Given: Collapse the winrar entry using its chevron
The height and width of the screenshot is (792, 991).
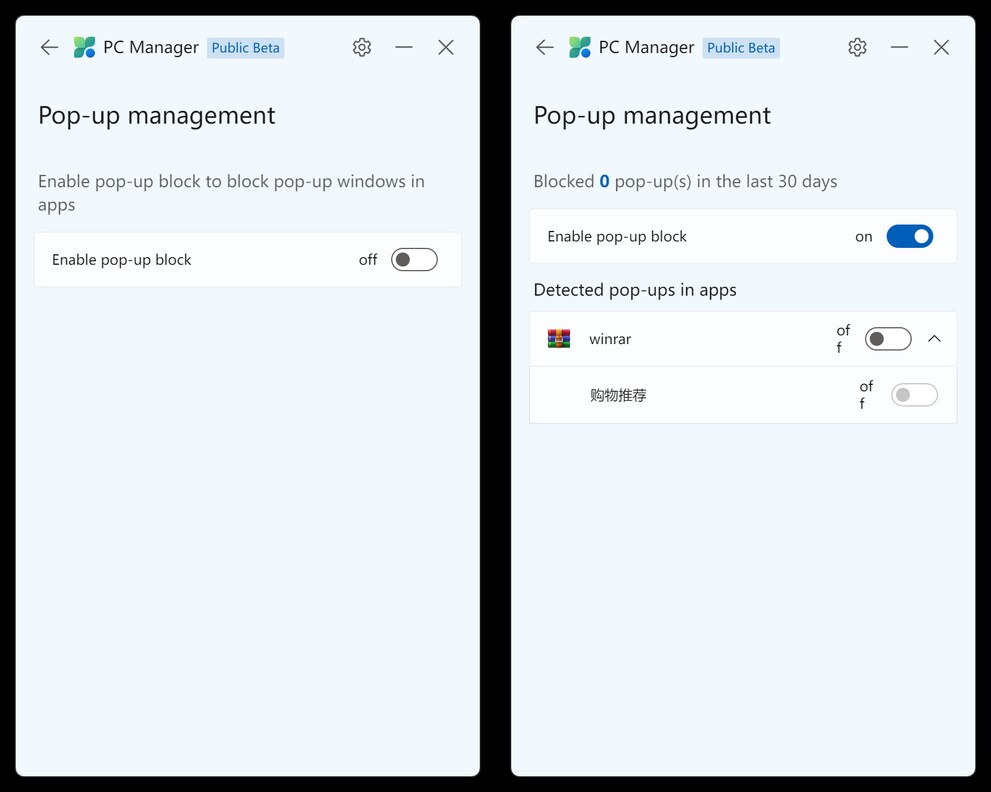Looking at the screenshot, I should click(934, 339).
